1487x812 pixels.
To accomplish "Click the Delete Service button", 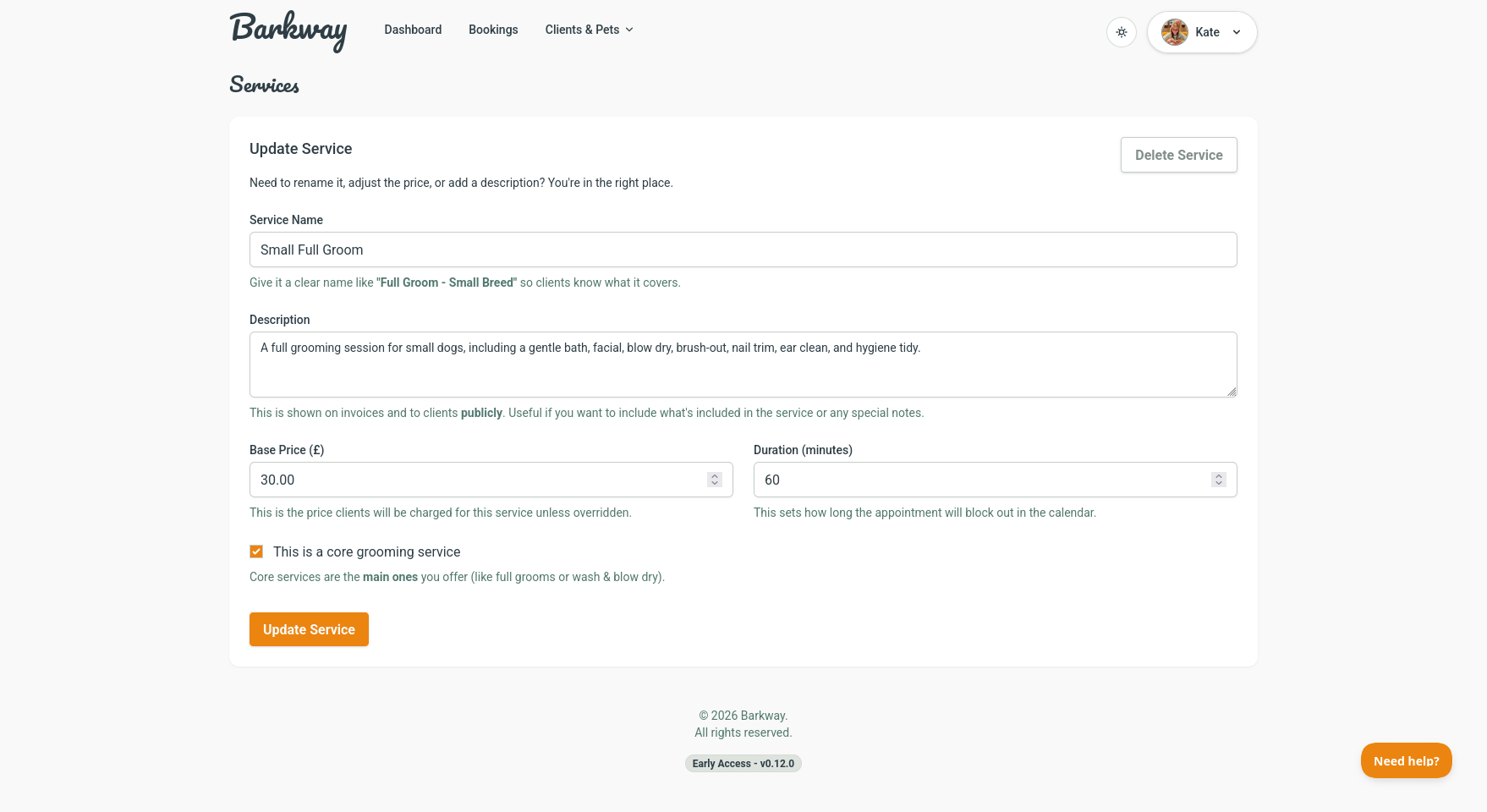I will pyautogui.click(x=1178, y=155).
